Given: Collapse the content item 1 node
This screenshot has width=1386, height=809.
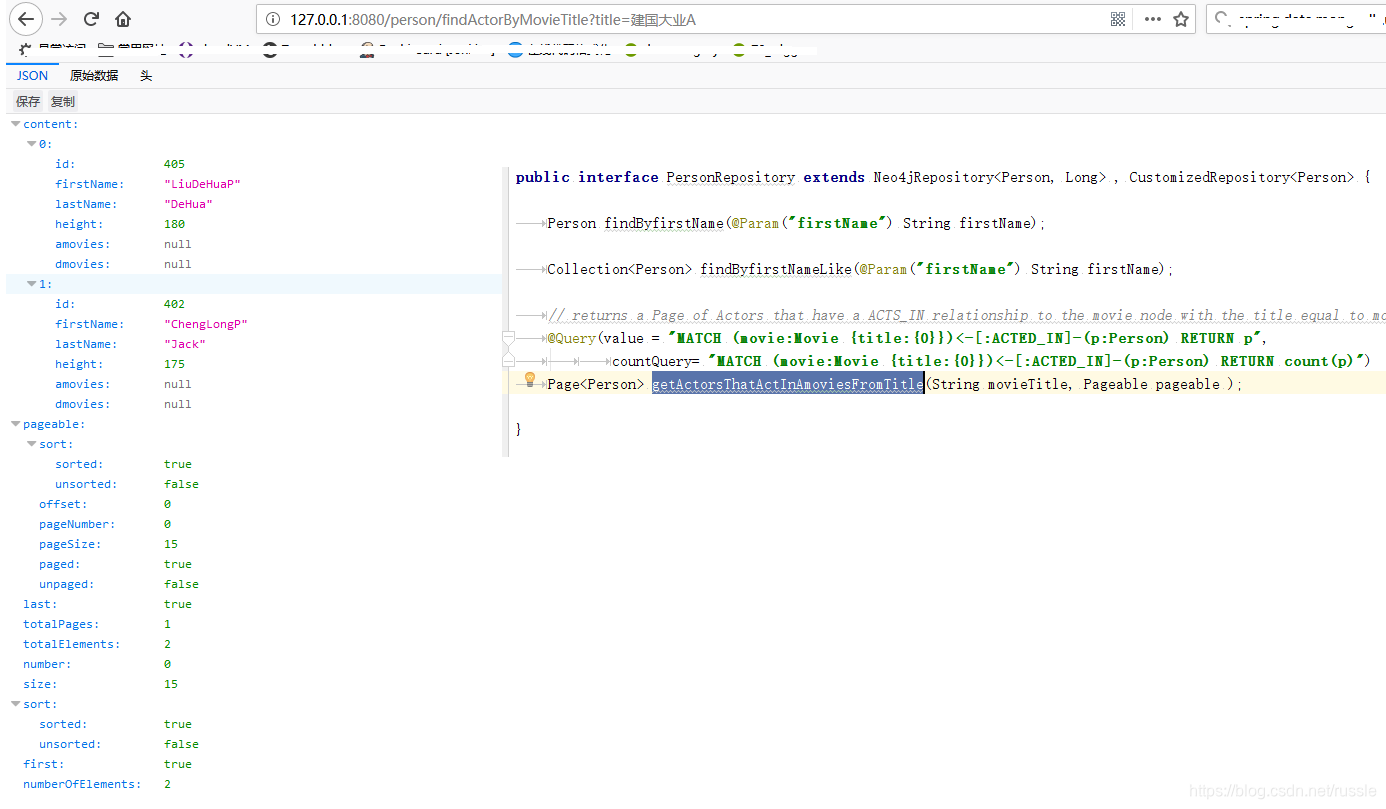Looking at the screenshot, I should (x=31, y=284).
